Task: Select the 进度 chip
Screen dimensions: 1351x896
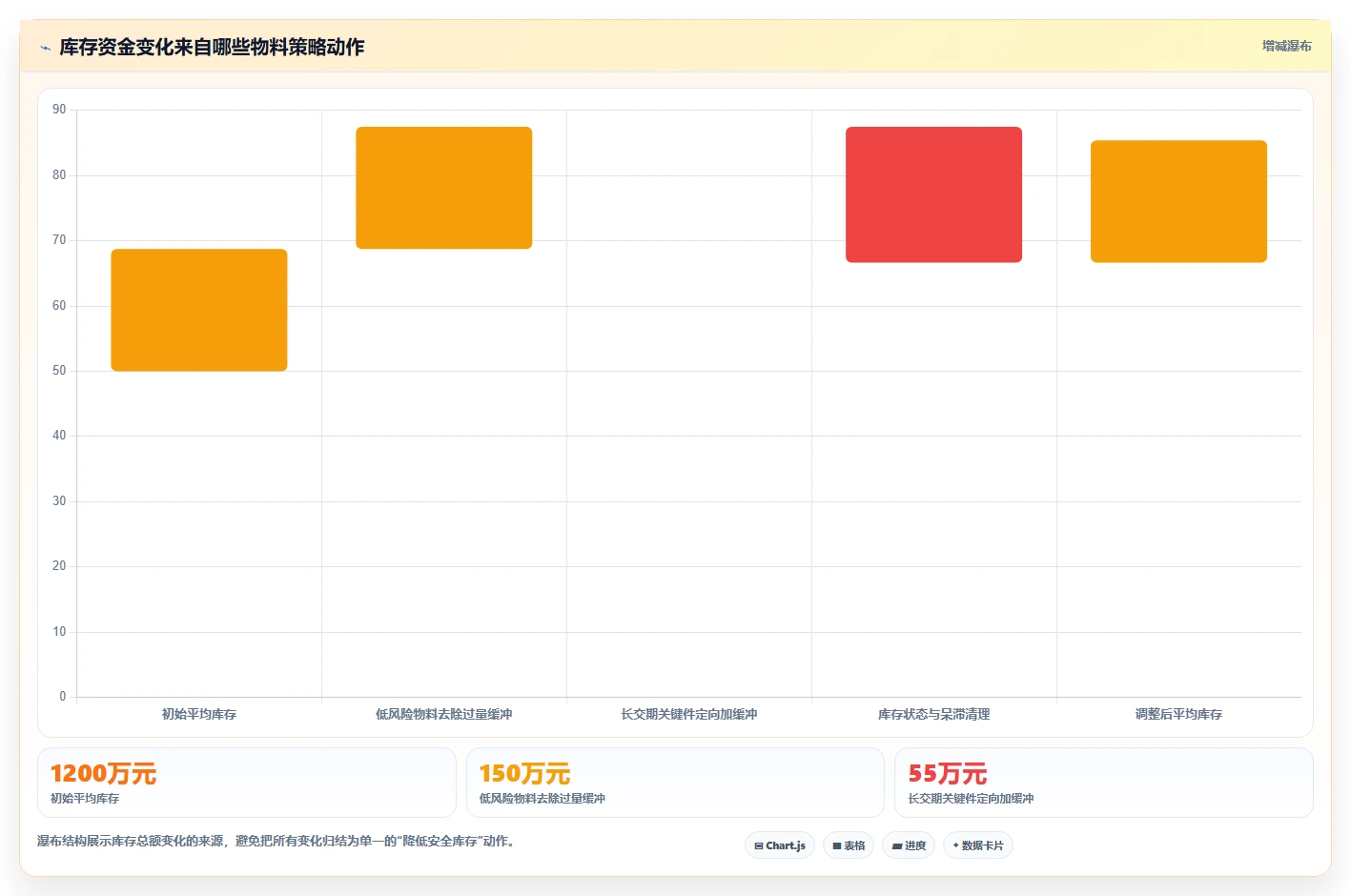Action: [909, 845]
